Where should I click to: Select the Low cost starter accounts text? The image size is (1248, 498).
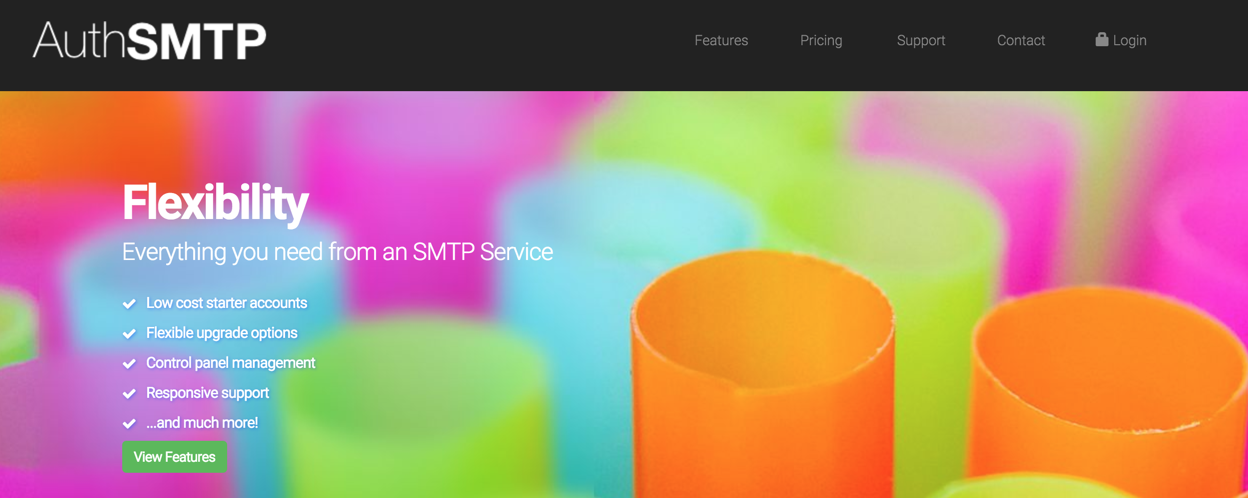coord(226,303)
